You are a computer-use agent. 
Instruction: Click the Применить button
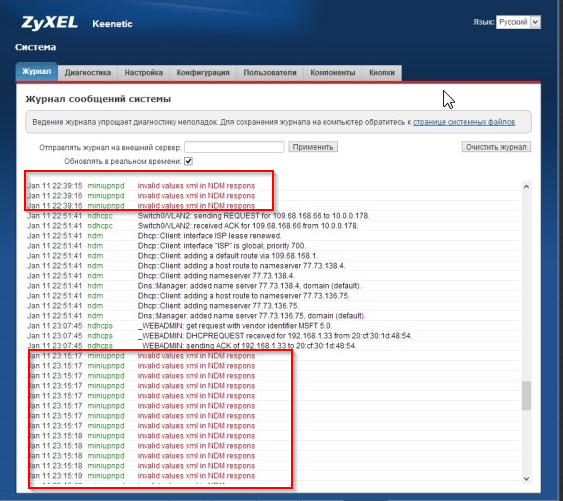313,147
